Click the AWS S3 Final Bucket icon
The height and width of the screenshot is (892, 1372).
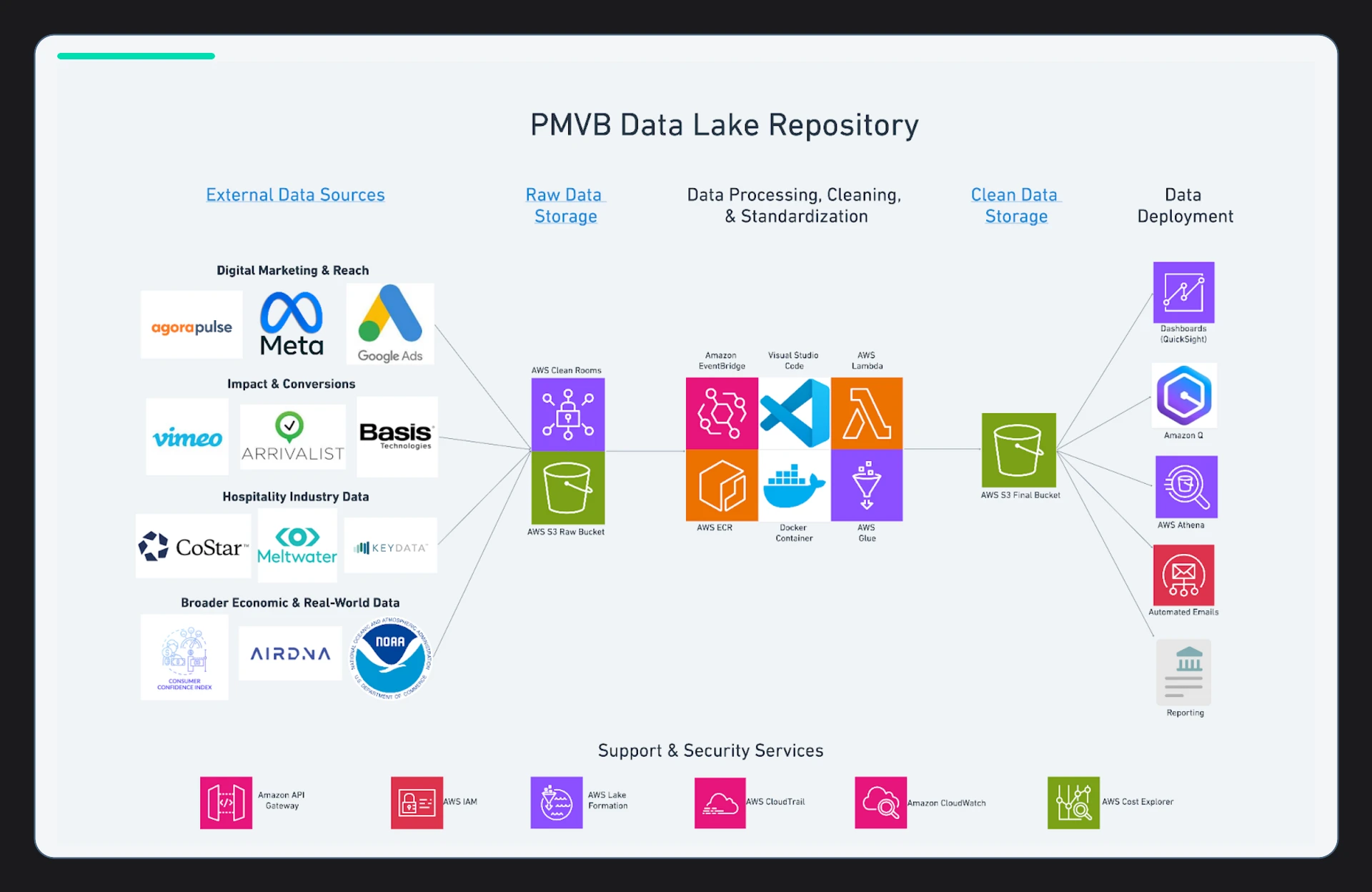coord(1019,450)
